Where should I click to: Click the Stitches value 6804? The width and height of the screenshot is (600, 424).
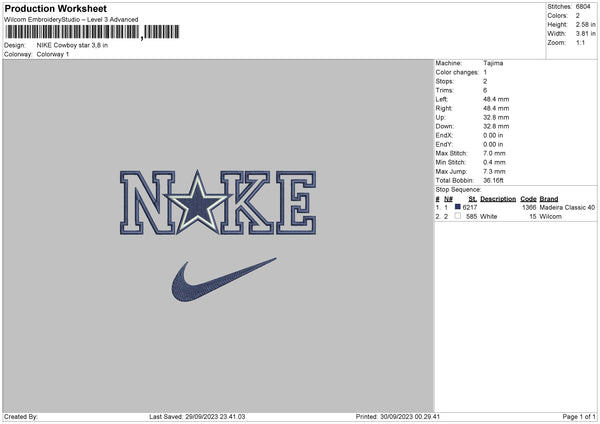[x=583, y=7]
